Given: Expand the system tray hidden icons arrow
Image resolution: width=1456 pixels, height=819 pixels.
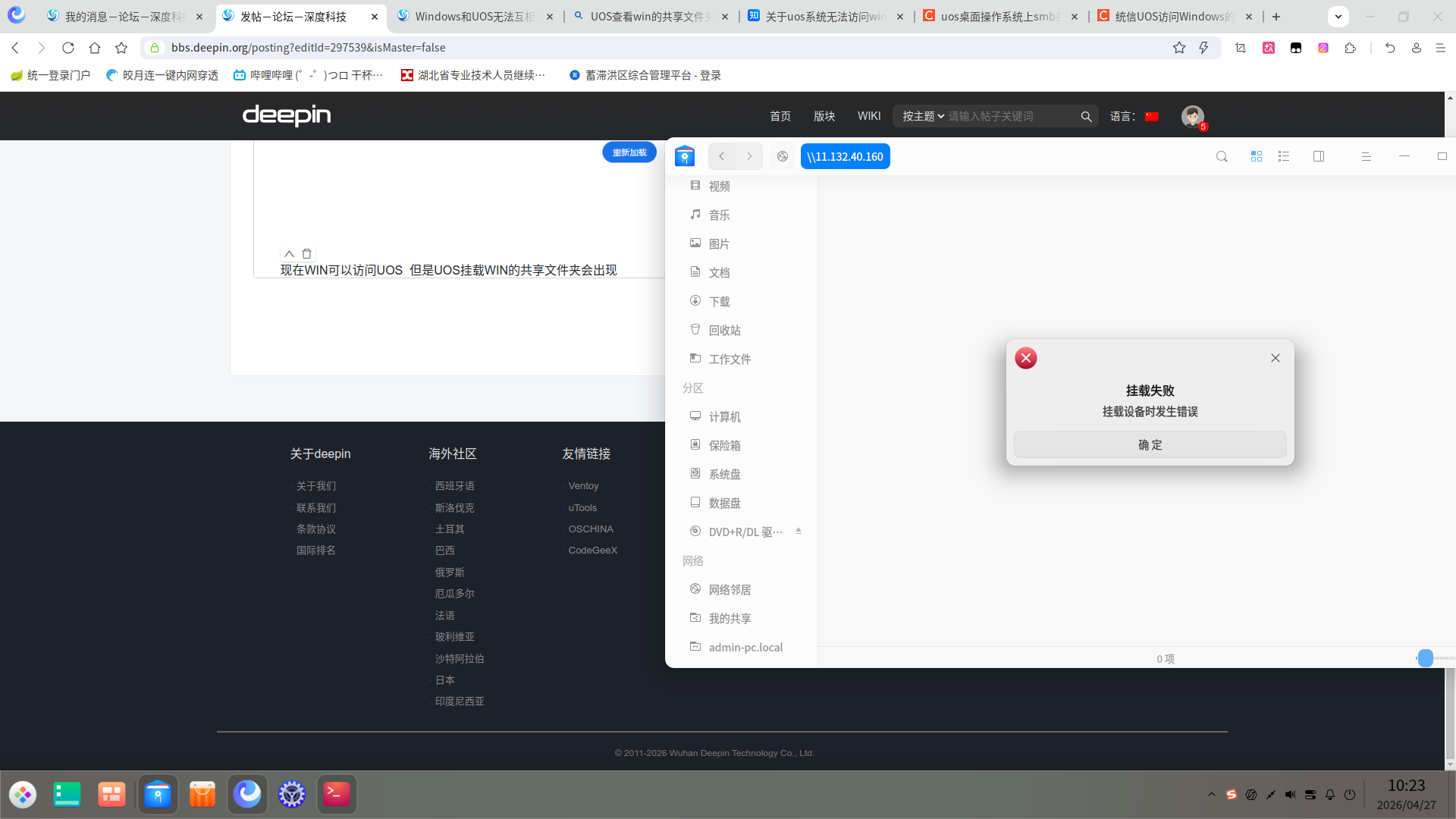Looking at the screenshot, I should tap(1212, 795).
